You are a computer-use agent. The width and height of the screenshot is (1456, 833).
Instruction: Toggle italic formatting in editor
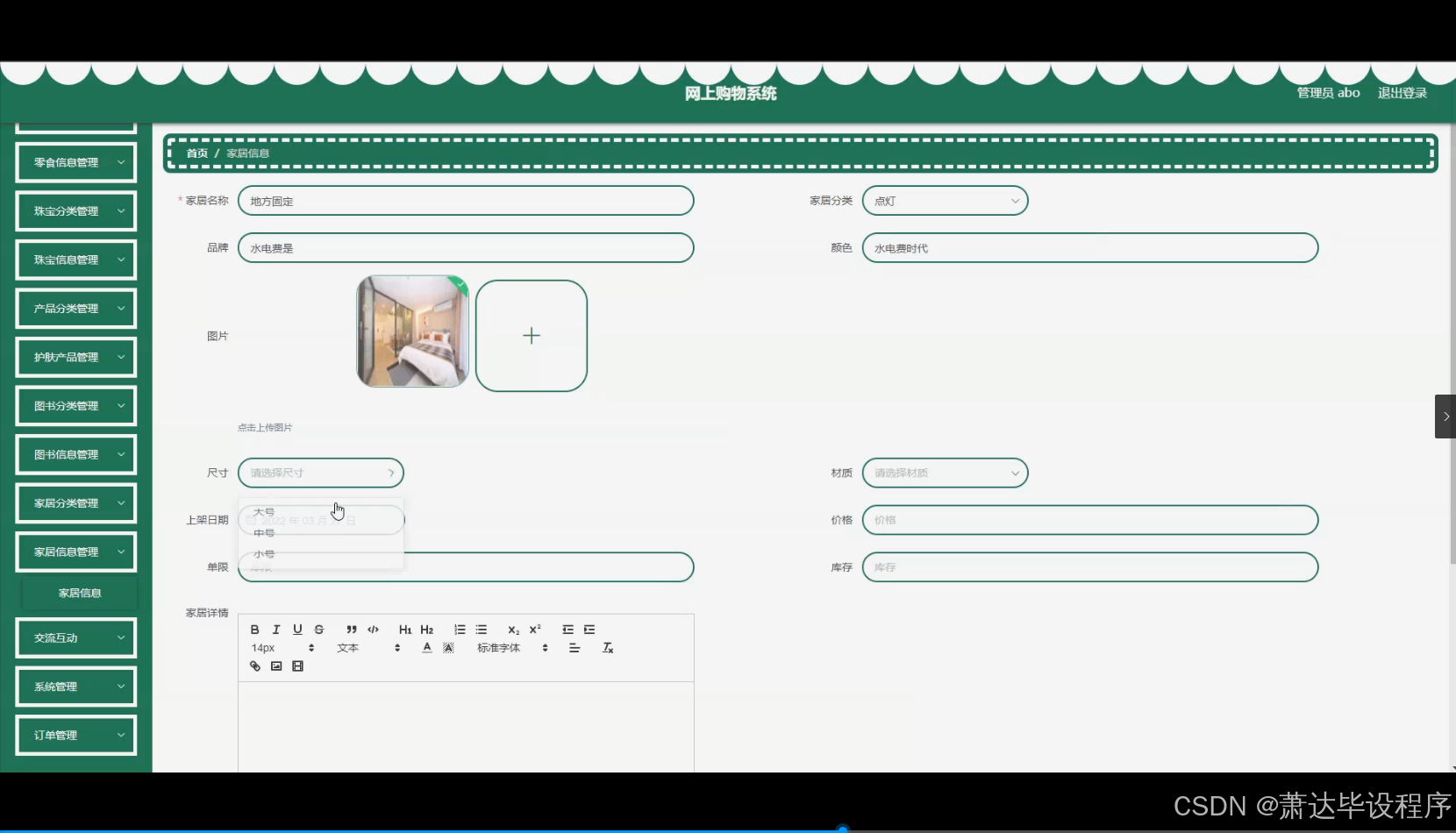coord(276,630)
